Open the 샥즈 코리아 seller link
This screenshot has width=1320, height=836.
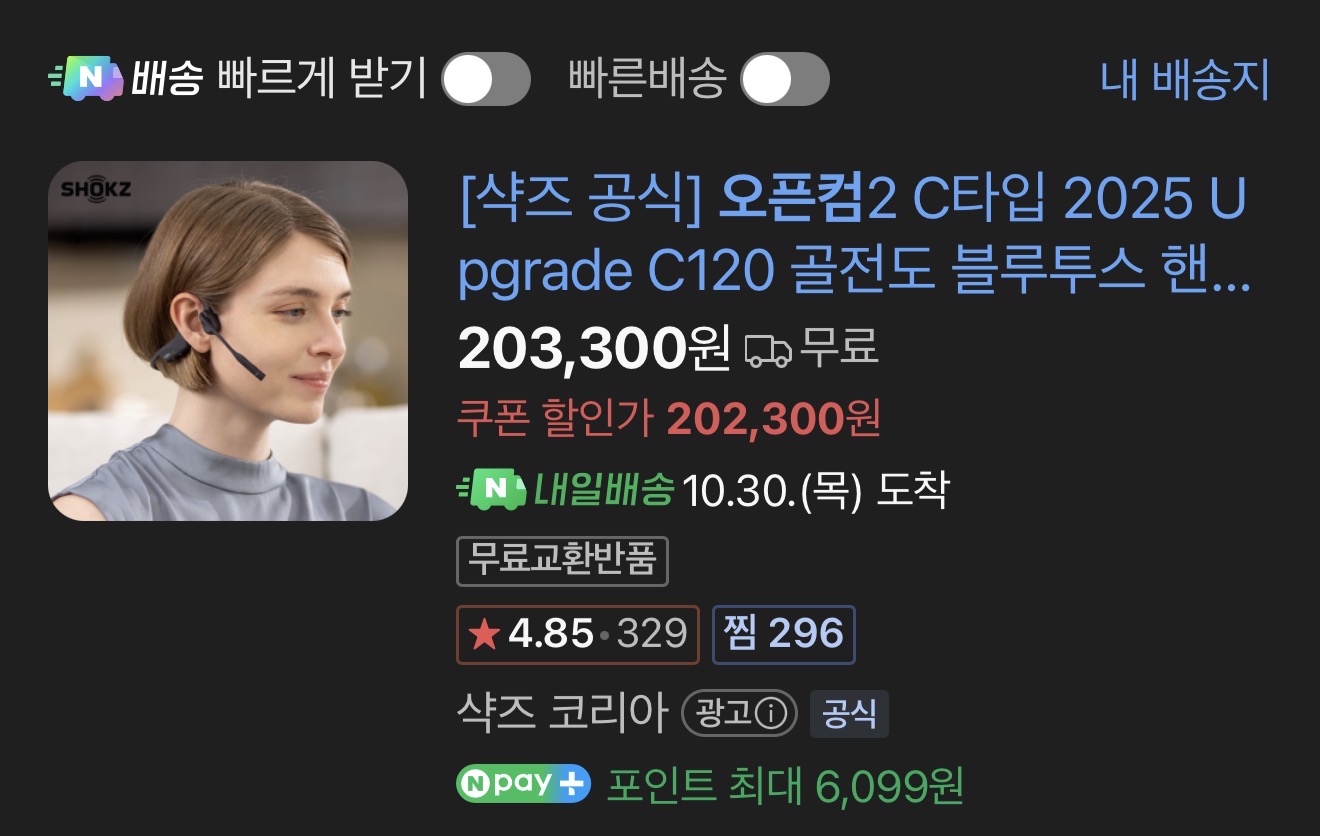(x=561, y=713)
